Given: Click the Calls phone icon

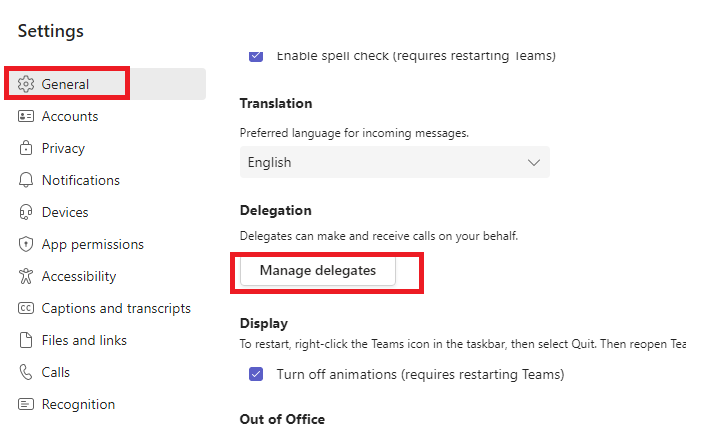Looking at the screenshot, I should 26,372.
